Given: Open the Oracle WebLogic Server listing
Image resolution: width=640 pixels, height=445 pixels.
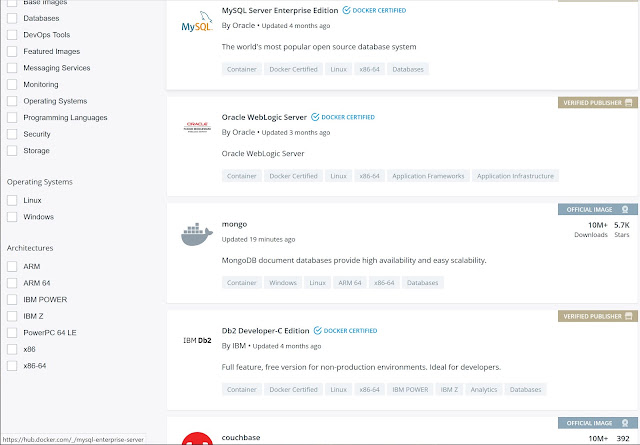Looking at the screenshot, I should [264, 117].
